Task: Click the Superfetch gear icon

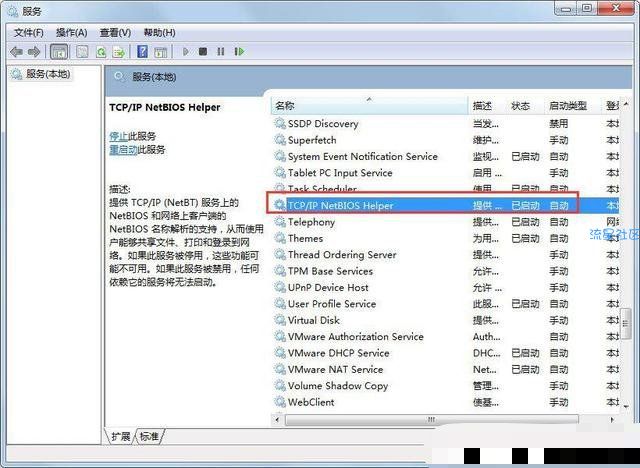Action: click(x=280, y=140)
